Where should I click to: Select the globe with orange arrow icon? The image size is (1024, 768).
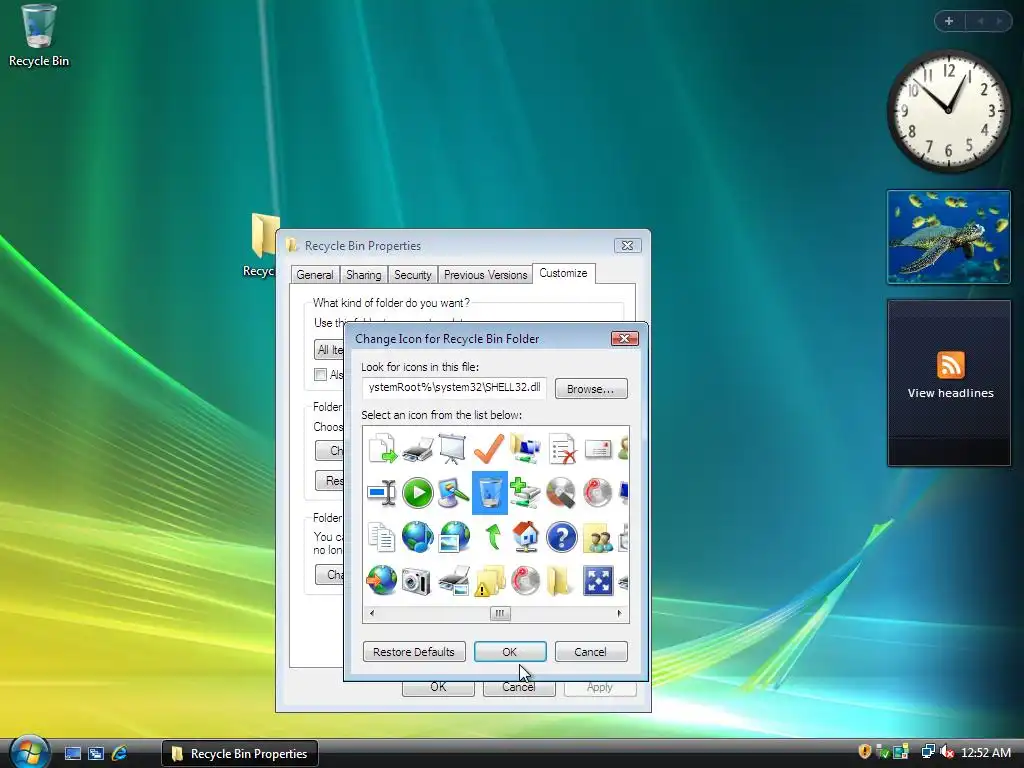tap(381, 580)
